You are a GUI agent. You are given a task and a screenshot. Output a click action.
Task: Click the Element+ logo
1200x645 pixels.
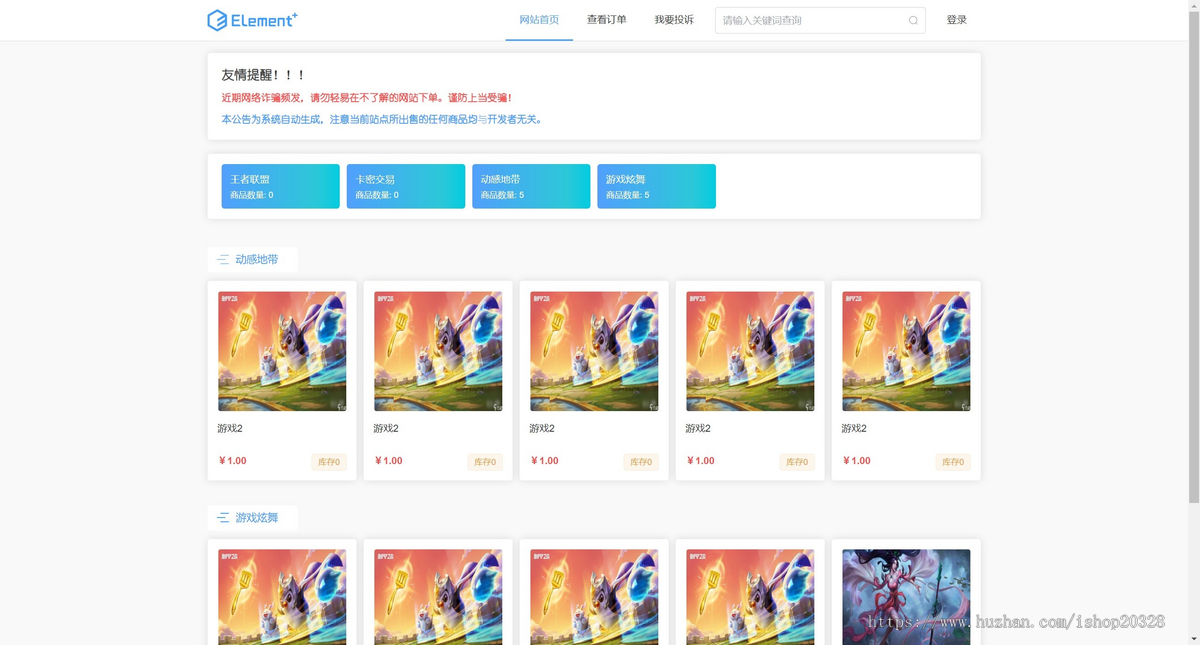(252, 20)
